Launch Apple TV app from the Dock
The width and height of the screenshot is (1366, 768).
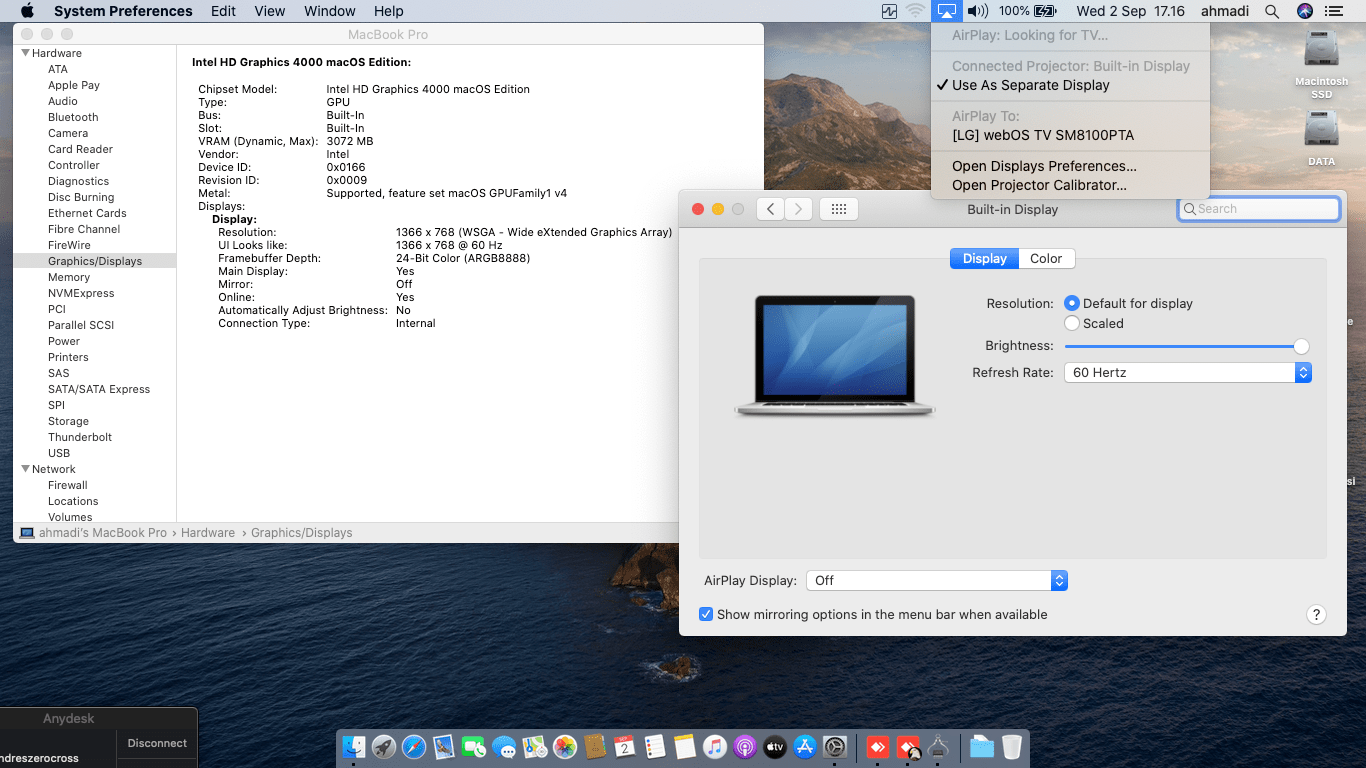(x=775, y=747)
